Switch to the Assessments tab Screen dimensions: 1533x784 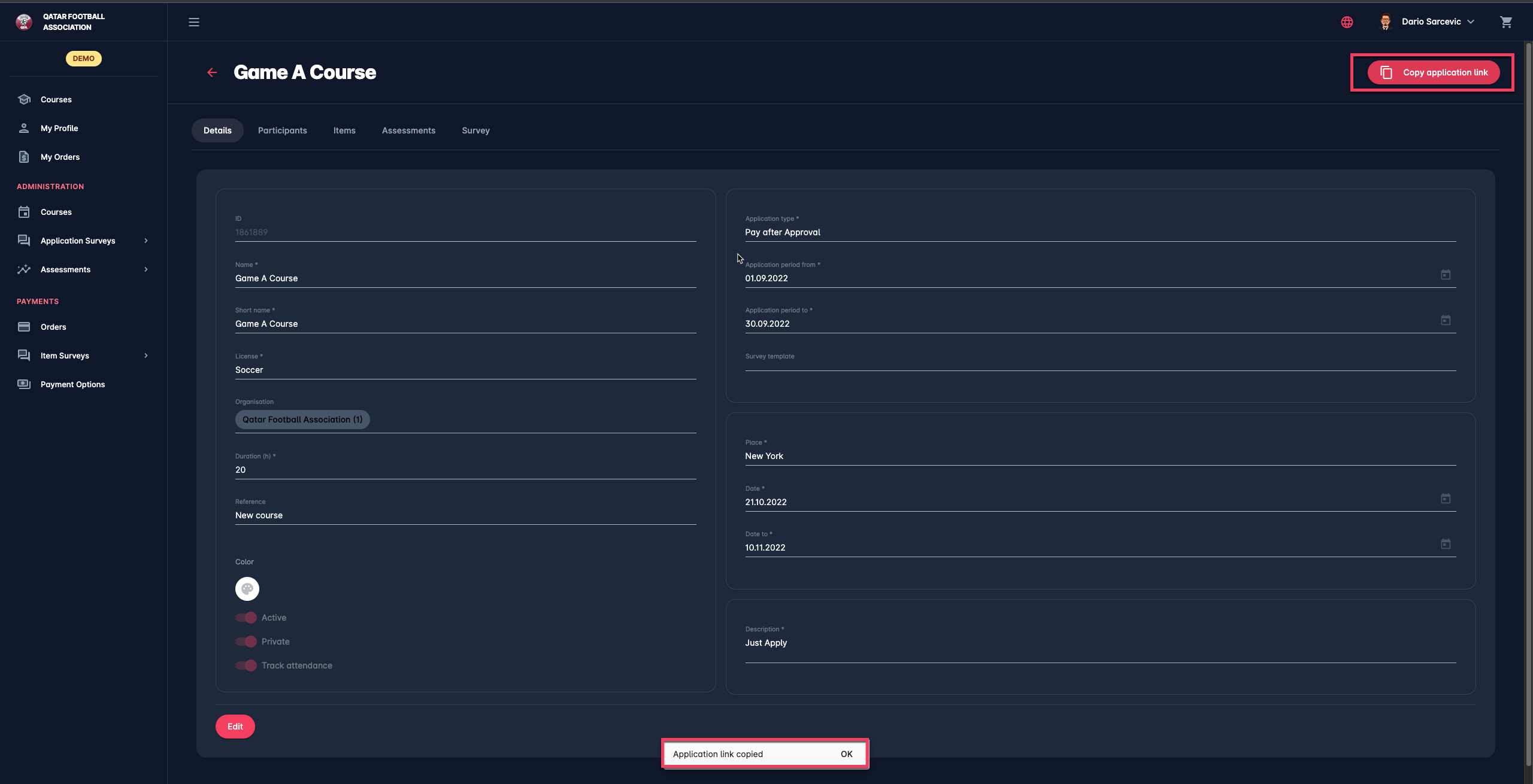pyautogui.click(x=408, y=130)
